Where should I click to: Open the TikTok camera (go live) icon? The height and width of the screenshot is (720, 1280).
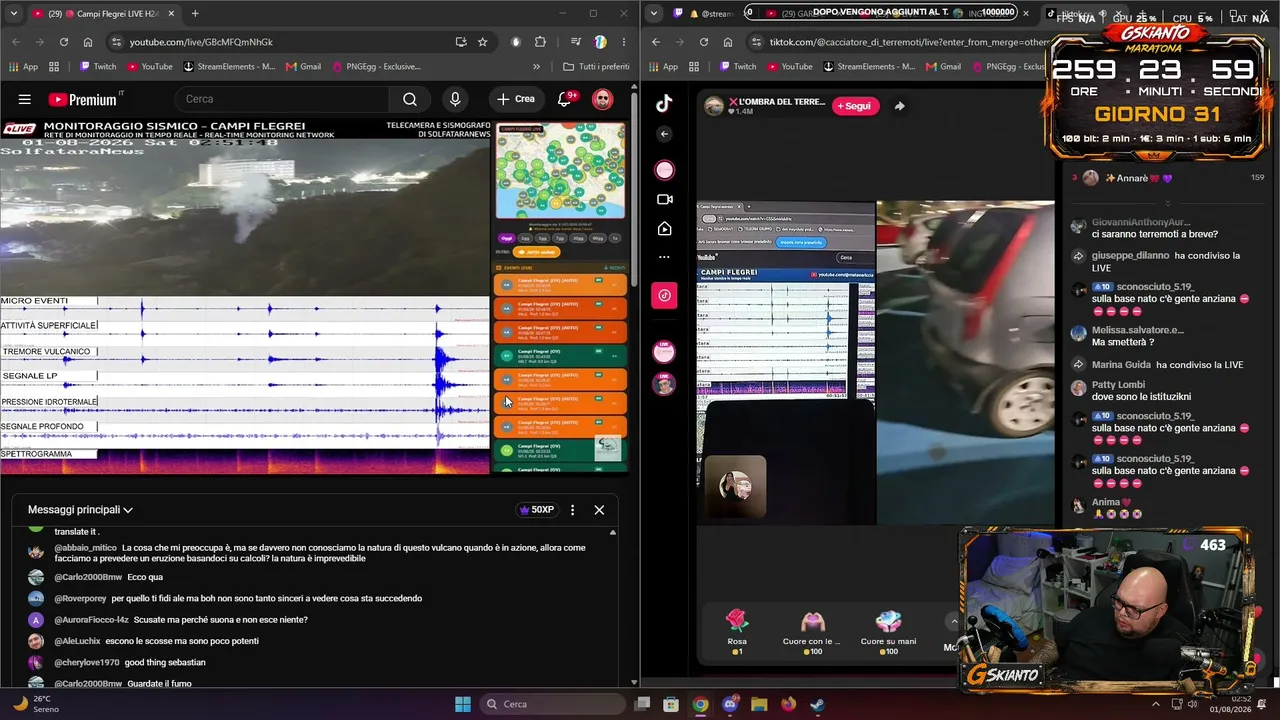pyautogui.click(x=664, y=199)
